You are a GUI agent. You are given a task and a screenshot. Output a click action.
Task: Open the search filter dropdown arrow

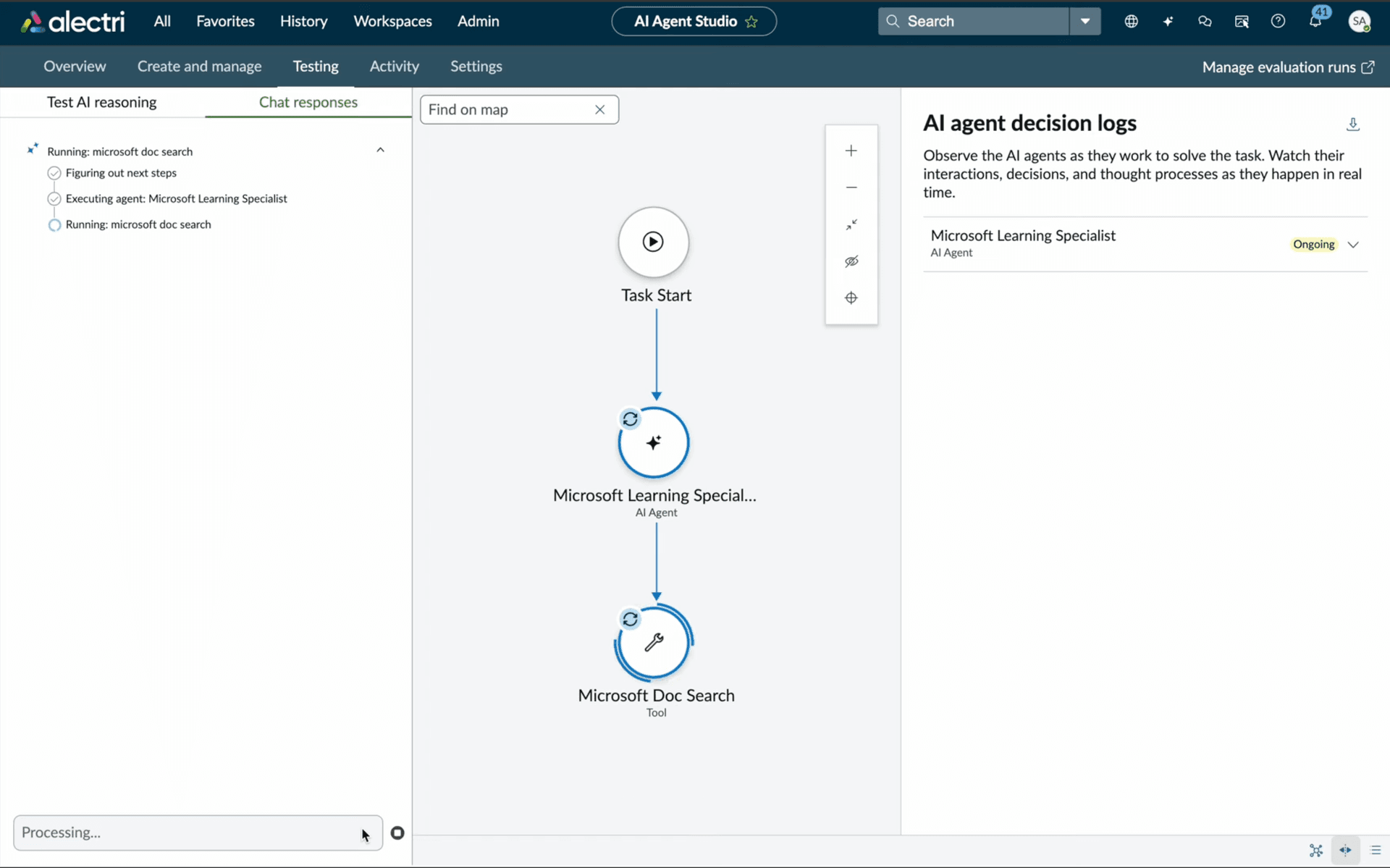pos(1085,21)
